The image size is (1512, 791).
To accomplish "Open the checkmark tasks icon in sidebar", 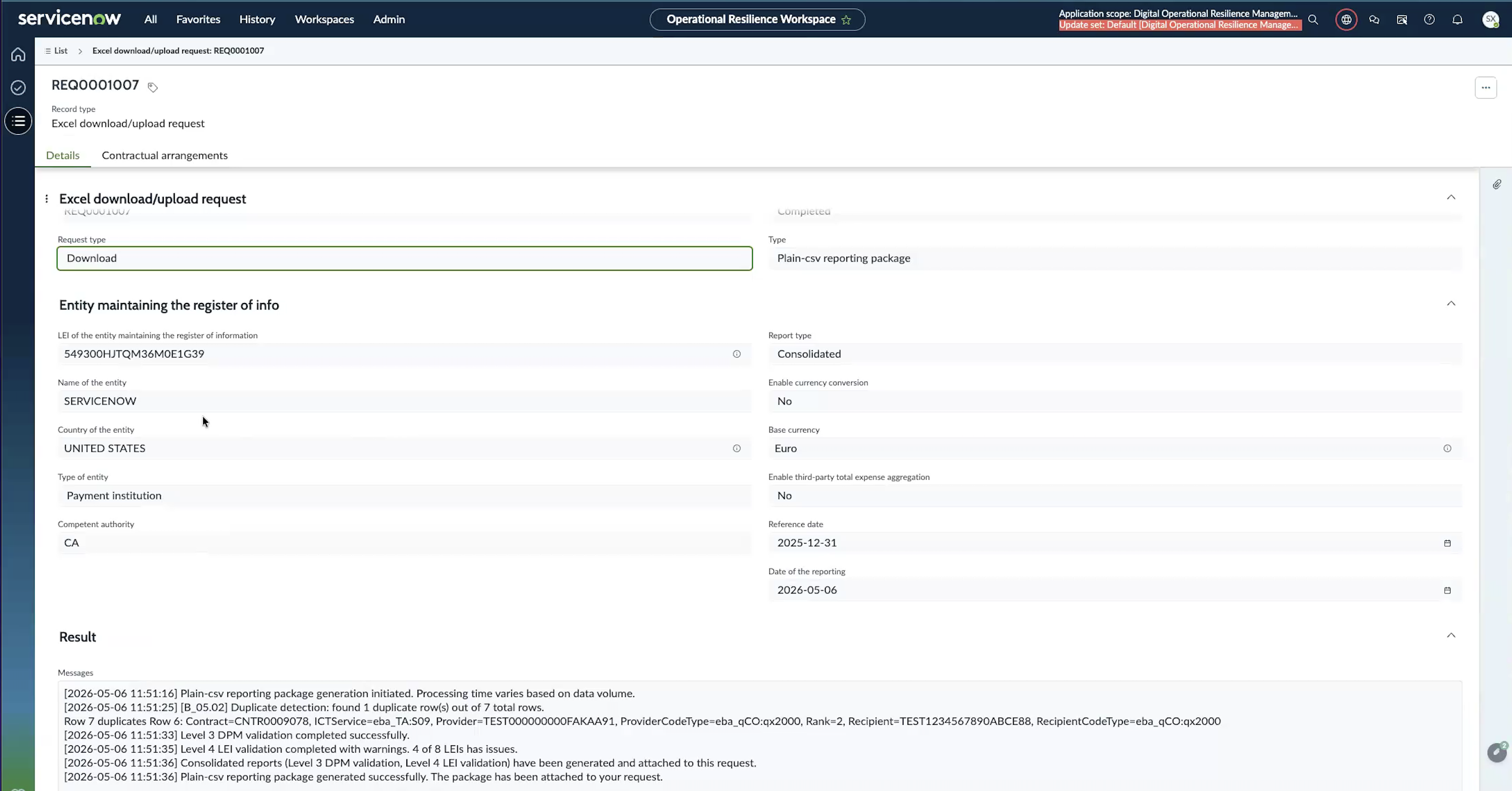I will tap(18, 88).
